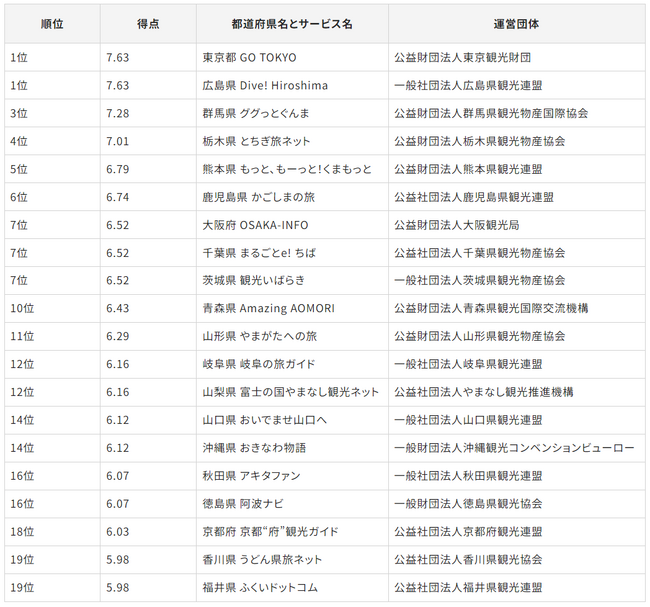This screenshot has height=607, width=650.
Task: Select the 京都府 京都"府"観光ガイド cell
Action: point(270,532)
